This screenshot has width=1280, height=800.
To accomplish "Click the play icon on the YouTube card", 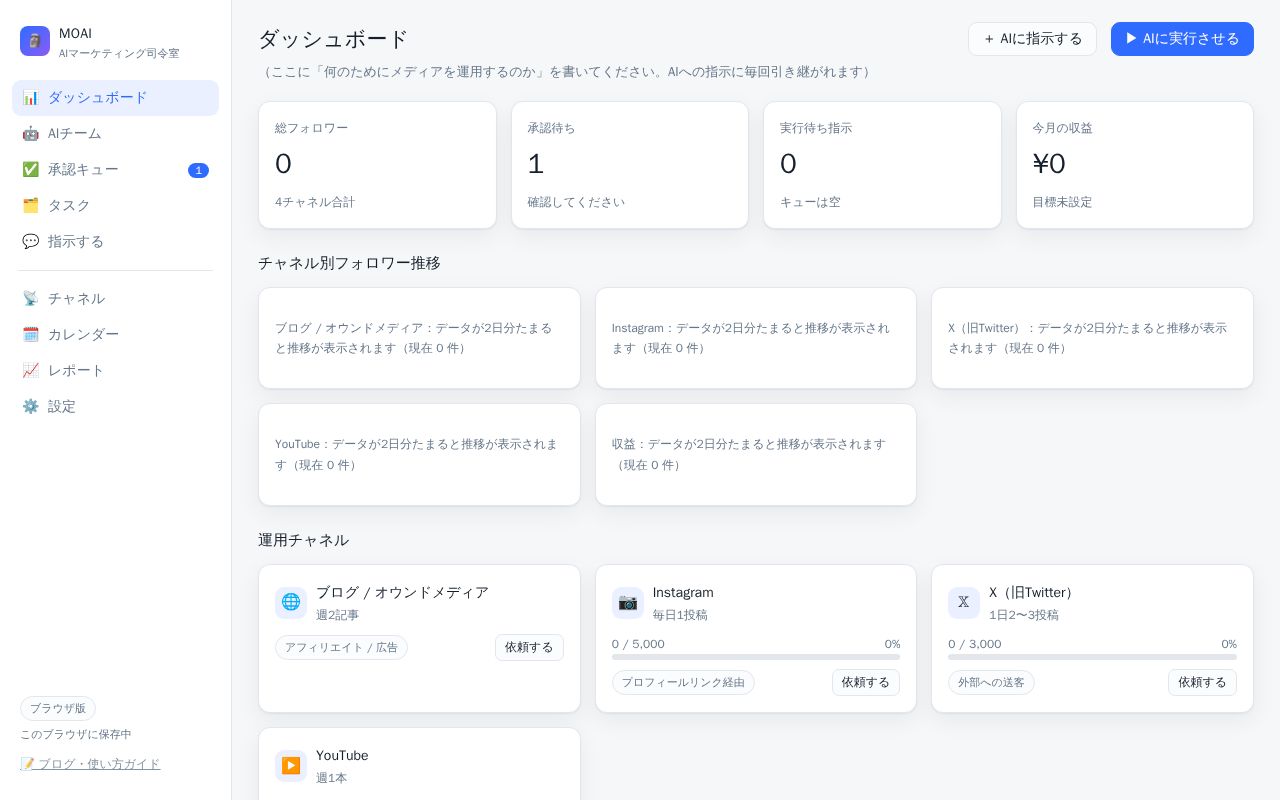I will pos(291,765).
